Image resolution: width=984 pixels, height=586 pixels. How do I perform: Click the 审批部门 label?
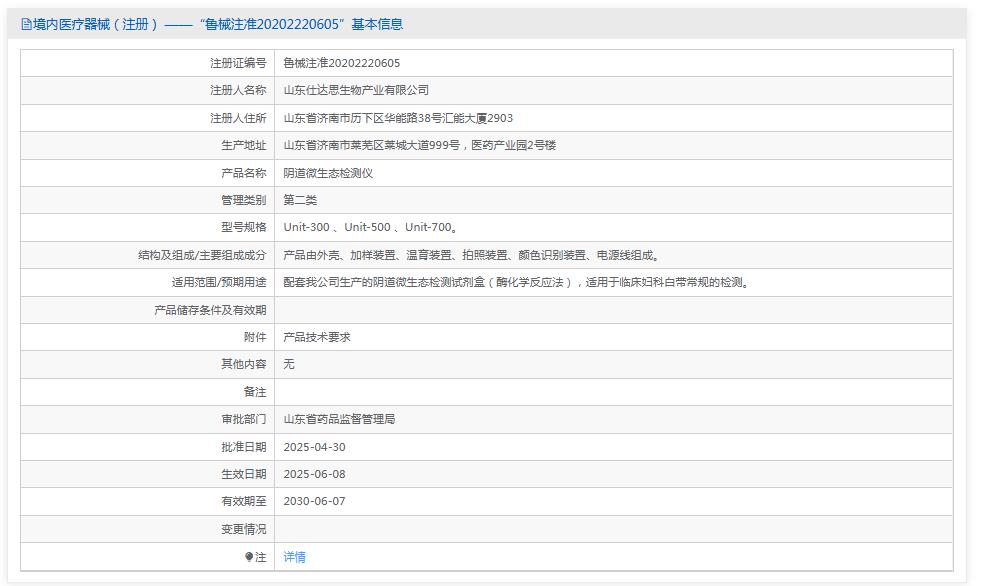click(x=243, y=419)
